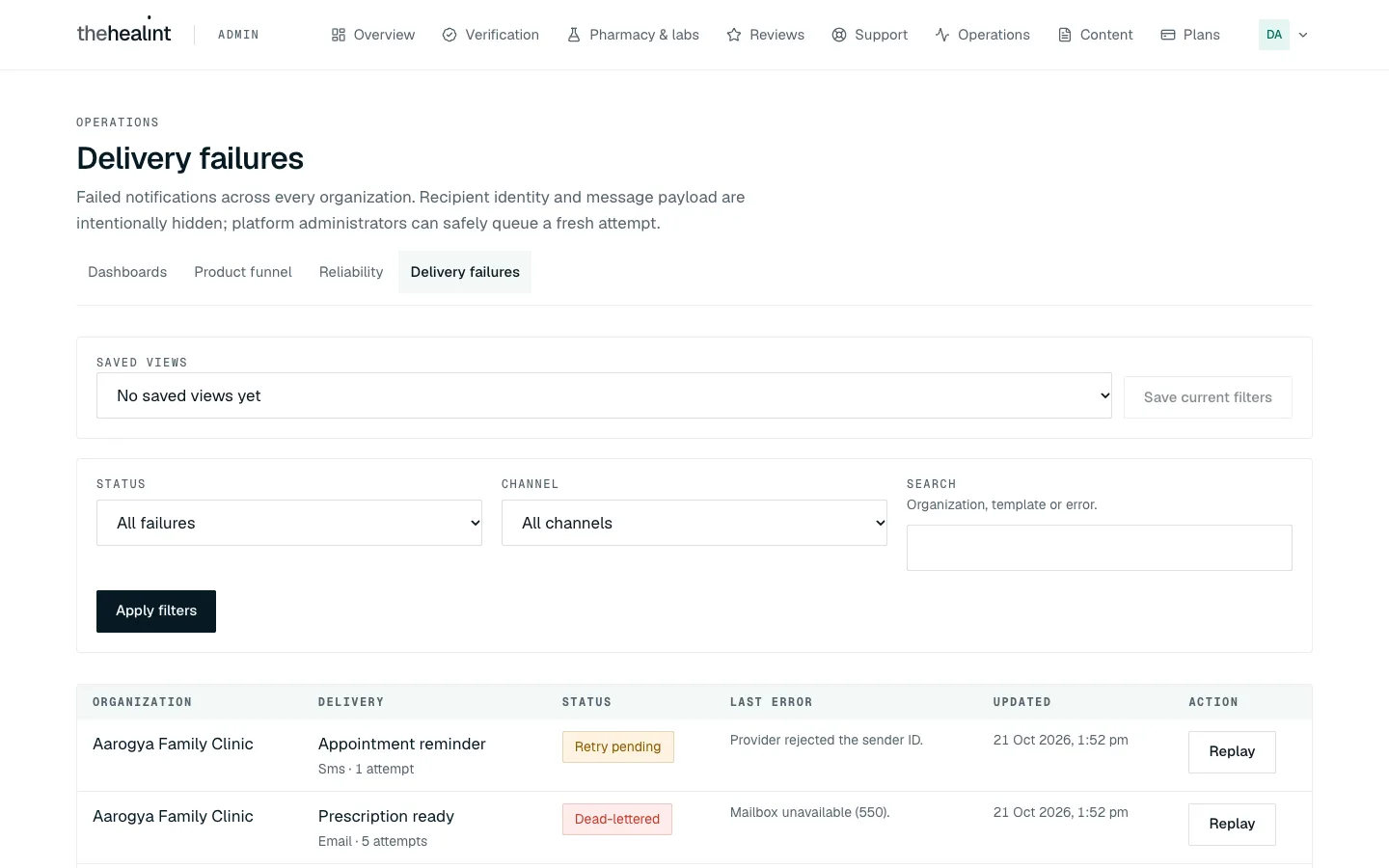Click 'Provider rejected the sender ID.' error

pyautogui.click(x=827, y=740)
